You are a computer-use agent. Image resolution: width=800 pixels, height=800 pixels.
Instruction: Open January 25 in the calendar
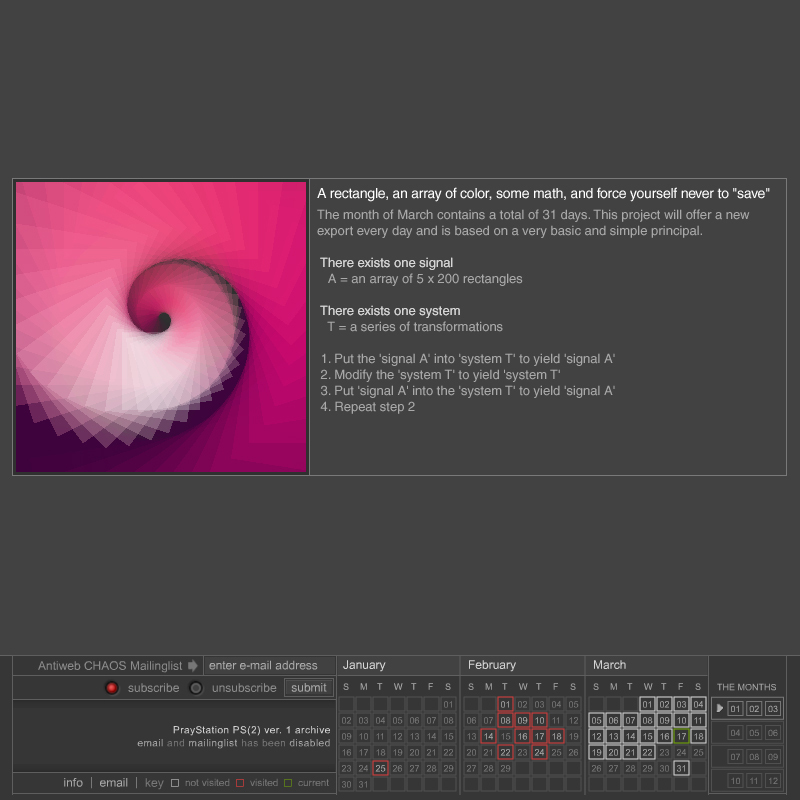pos(380,768)
